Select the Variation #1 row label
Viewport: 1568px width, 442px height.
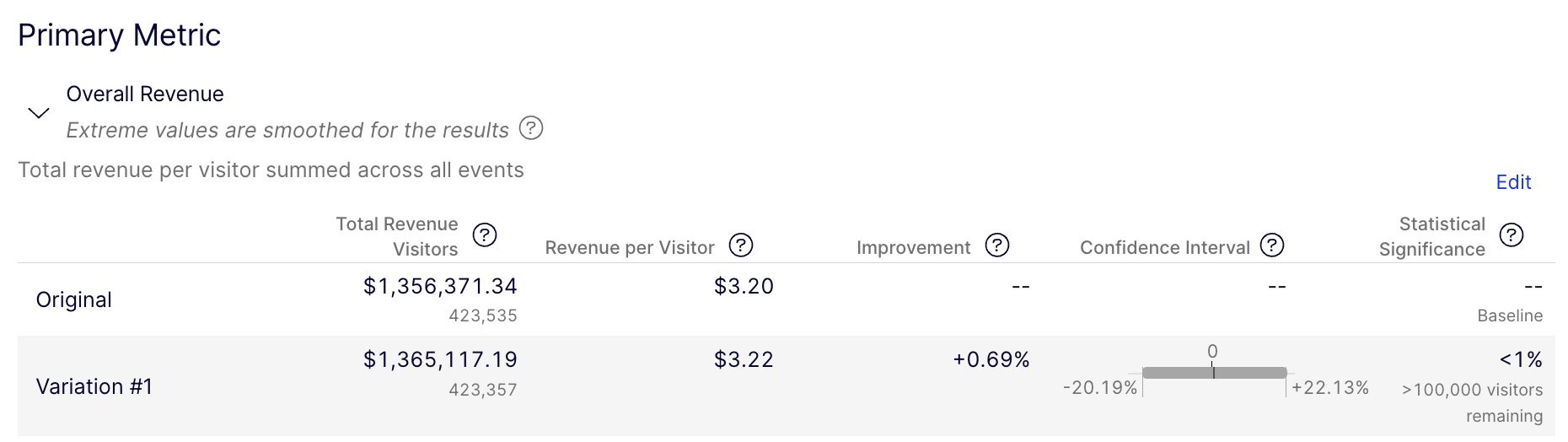click(94, 386)
